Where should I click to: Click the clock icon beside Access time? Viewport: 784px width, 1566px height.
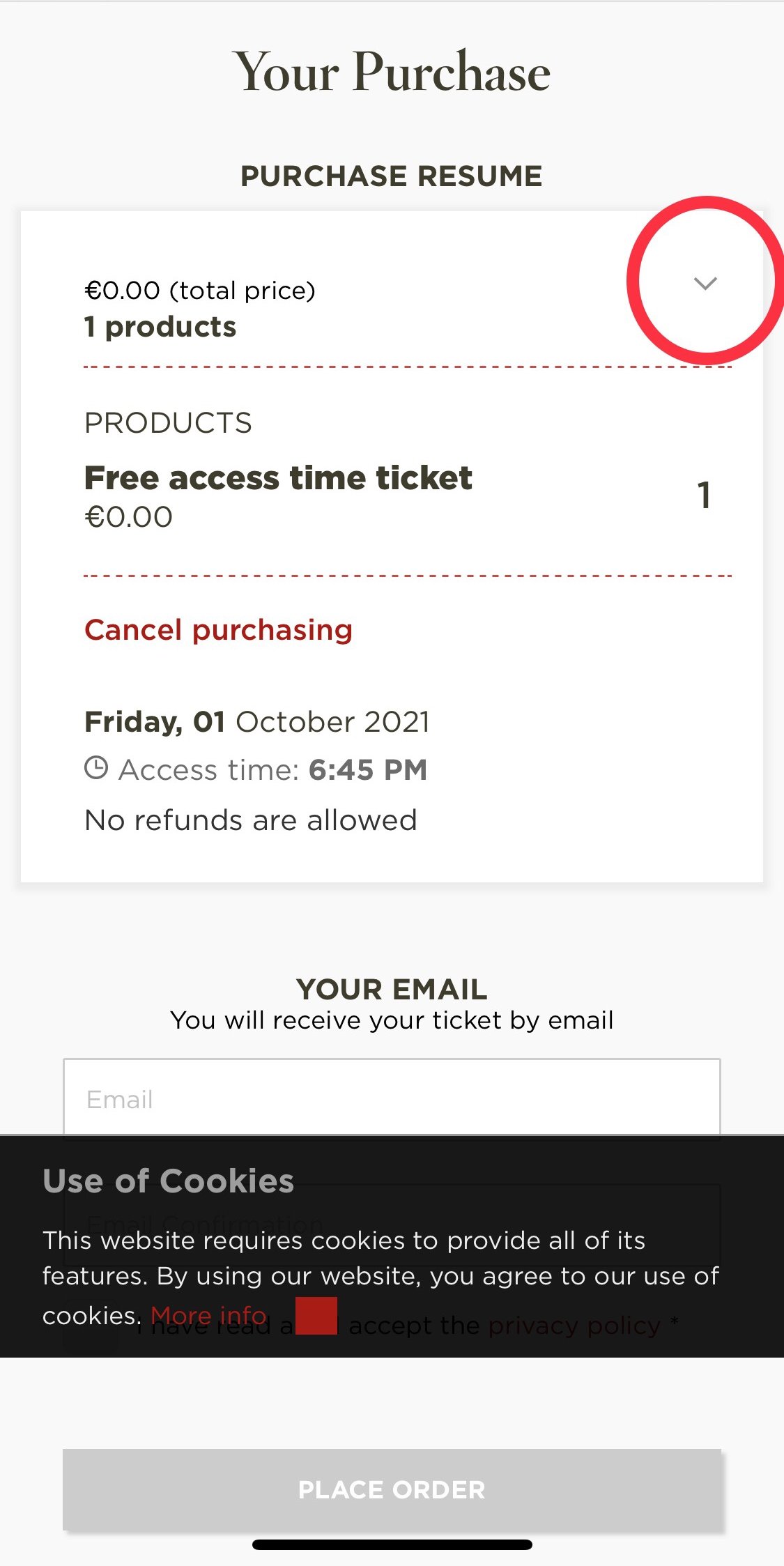[96, 768]
